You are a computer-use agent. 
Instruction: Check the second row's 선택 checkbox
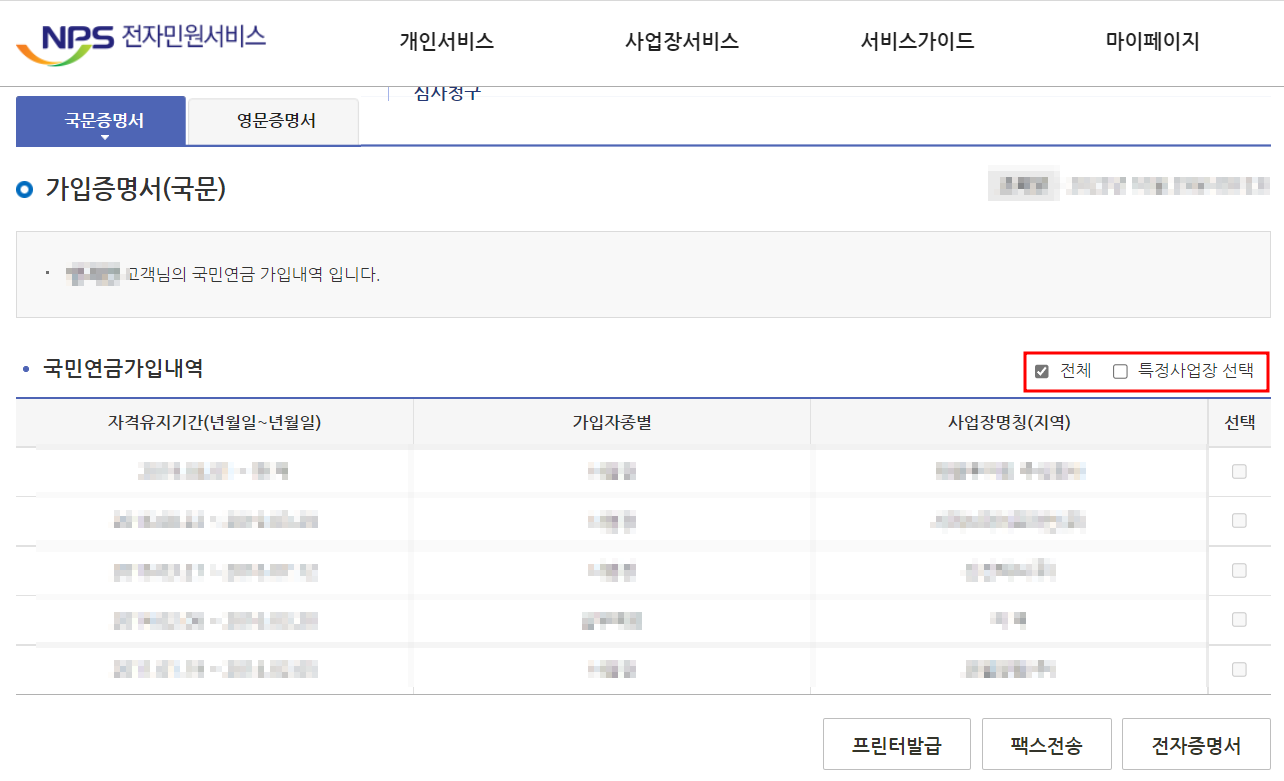point(1240,520)
